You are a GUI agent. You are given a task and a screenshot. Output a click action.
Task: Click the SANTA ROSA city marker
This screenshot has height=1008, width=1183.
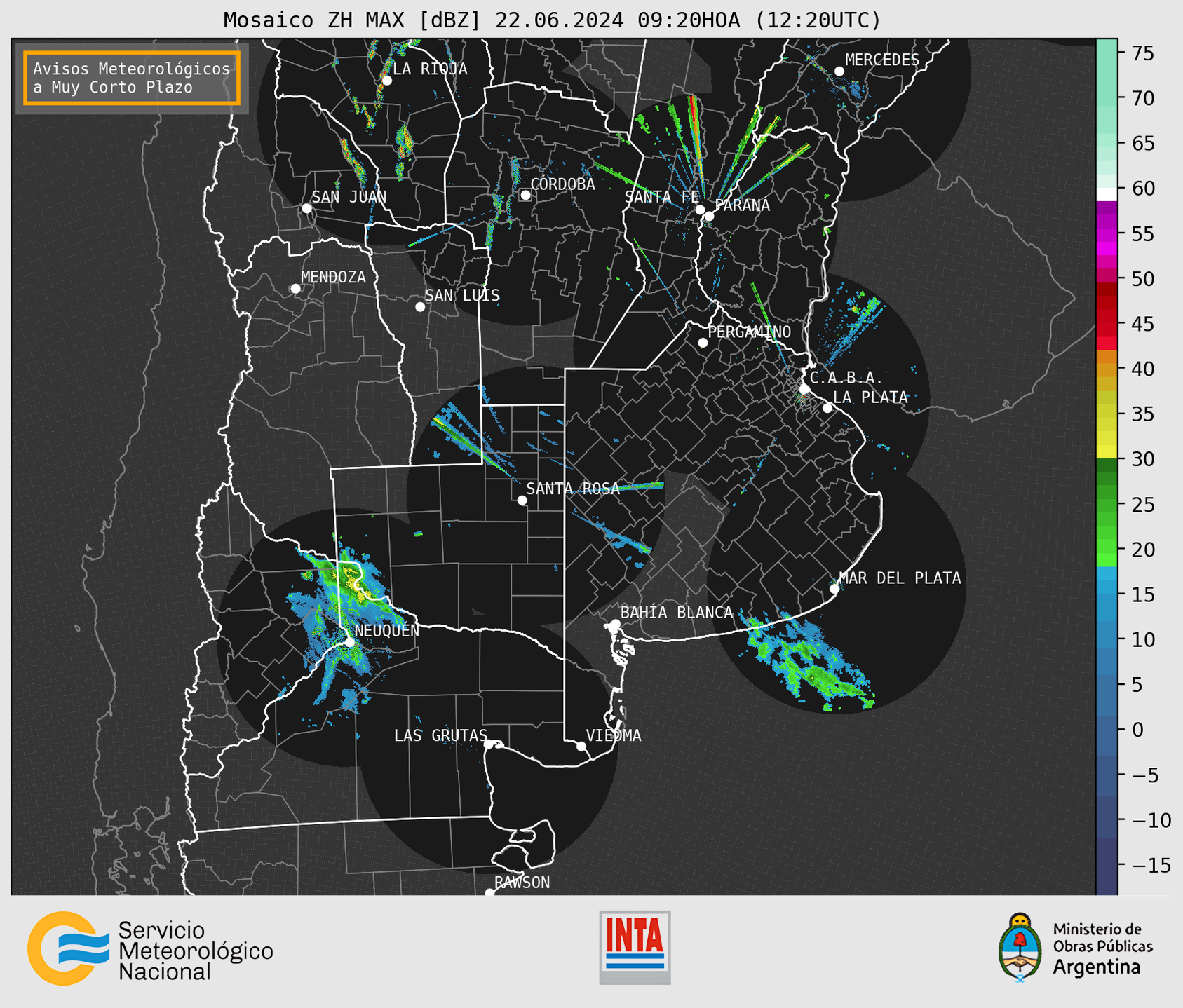[522, 500]
